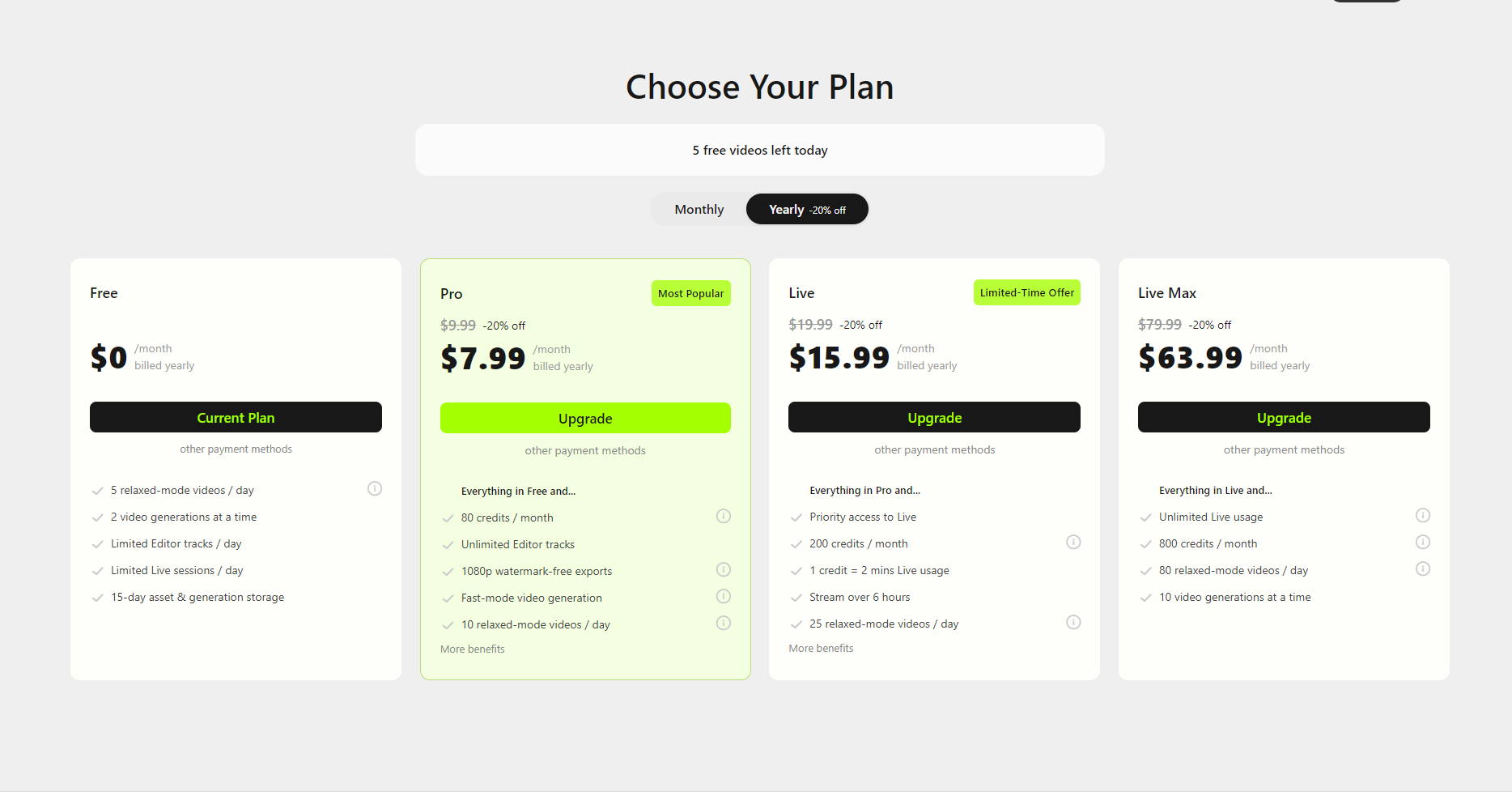The height and width of the screenshot is (792, 1512).
Task: Open other payment methods under Live Max
Action: [1284, 449]
